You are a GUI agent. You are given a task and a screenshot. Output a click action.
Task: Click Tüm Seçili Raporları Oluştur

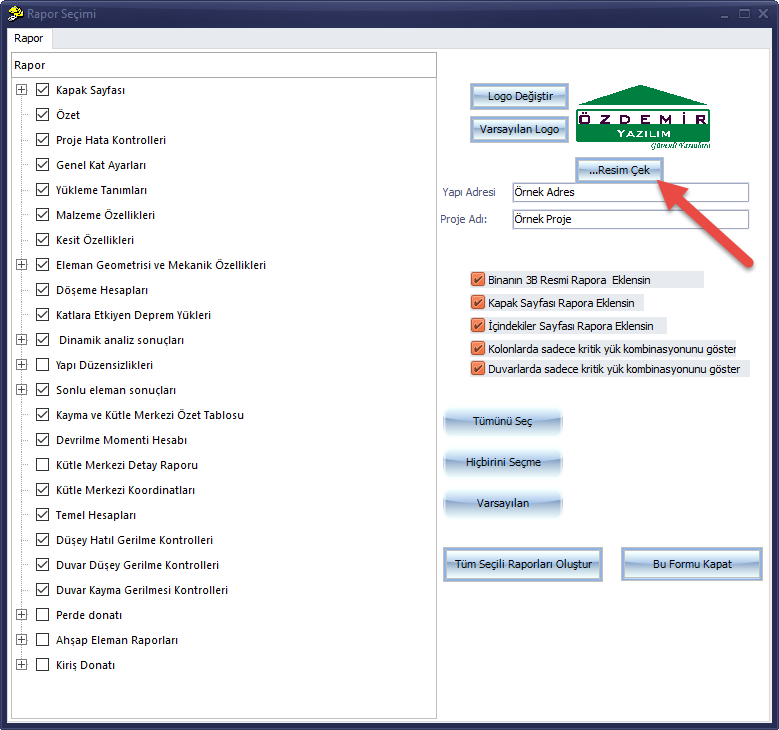click(x=523, y=565)
